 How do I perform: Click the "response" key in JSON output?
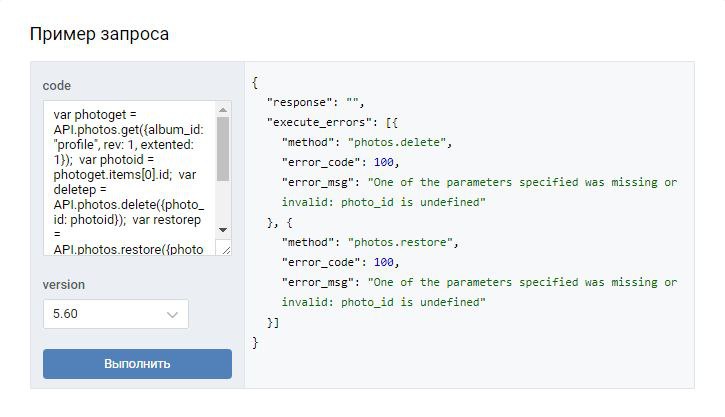301,102
